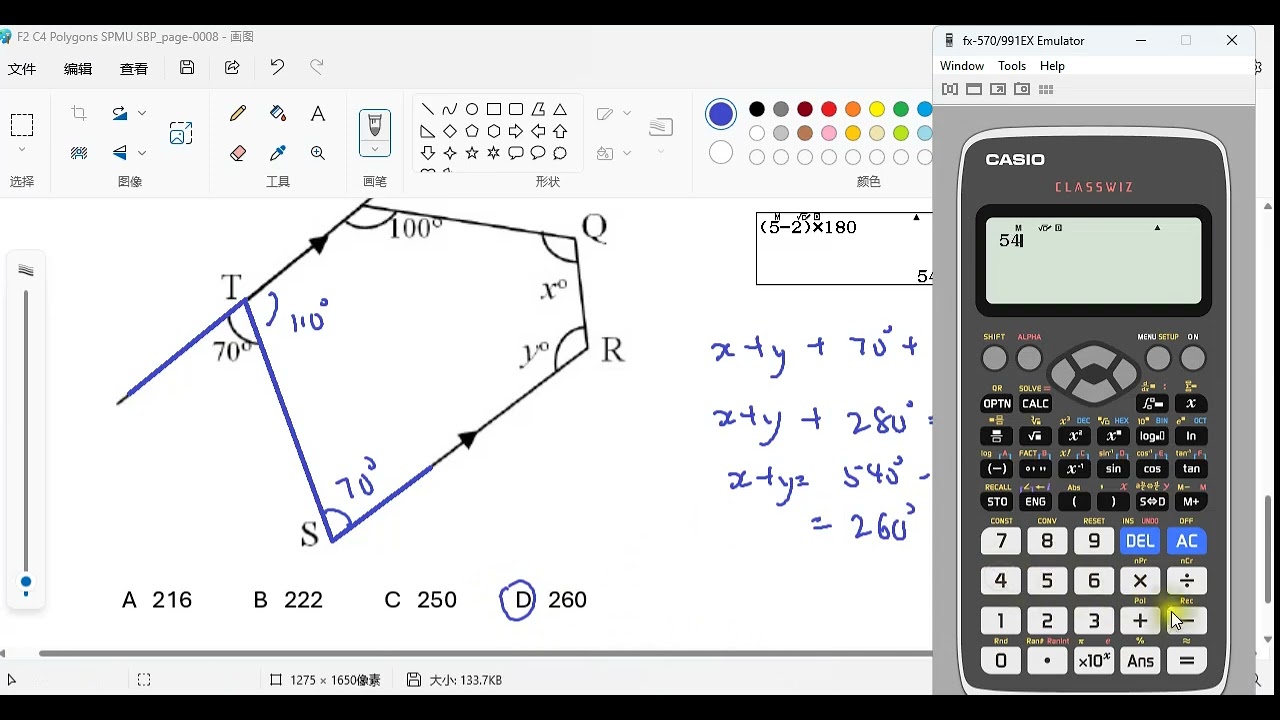Select the Triangle shape
1280x720 pixels.
click(x=560, y=109)
